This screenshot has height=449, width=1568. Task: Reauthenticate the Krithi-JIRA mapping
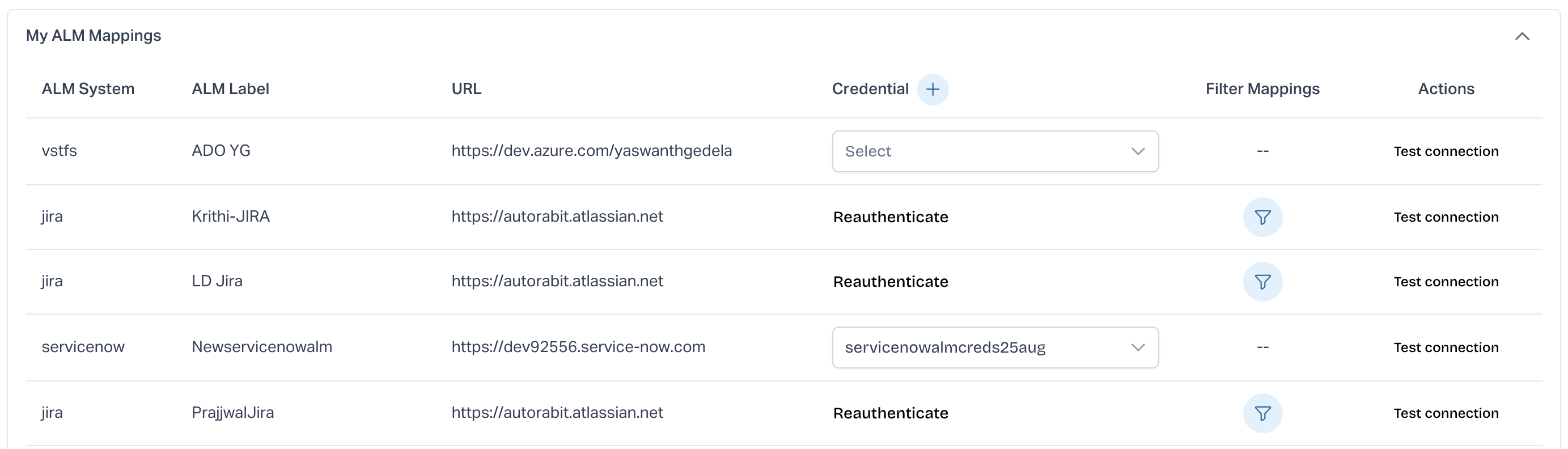click(890, 217)
